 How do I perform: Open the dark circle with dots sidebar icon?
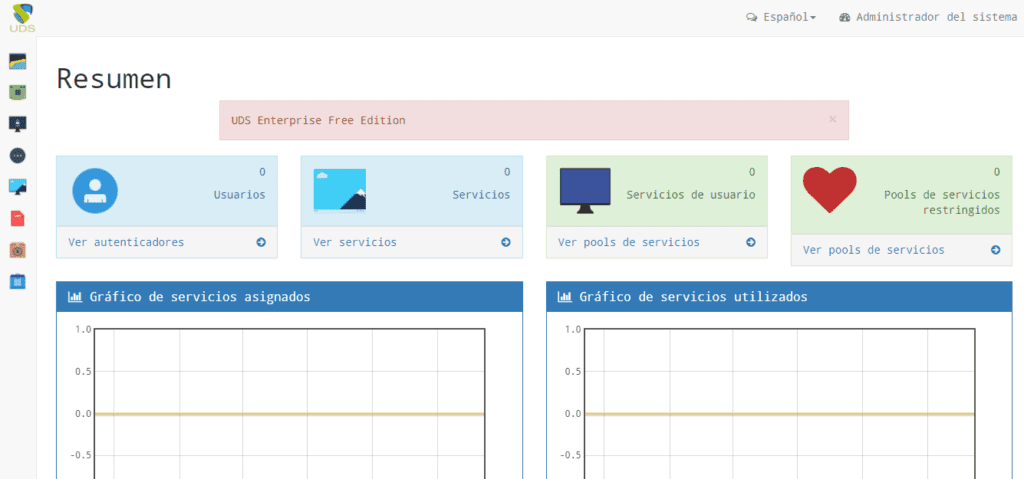pos(18,156)
